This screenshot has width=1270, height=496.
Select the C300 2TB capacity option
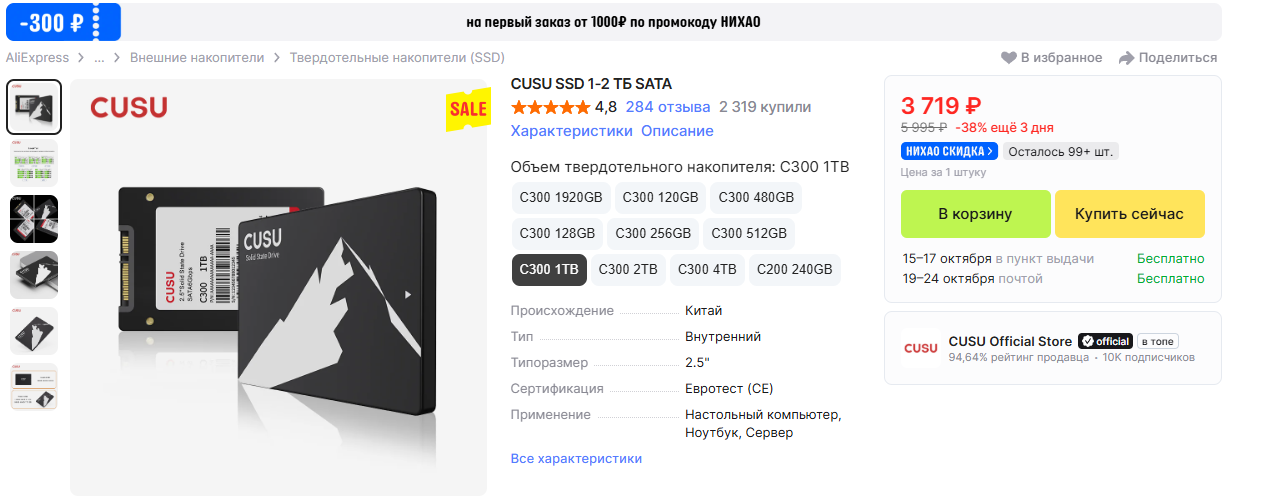coord(628,269)
